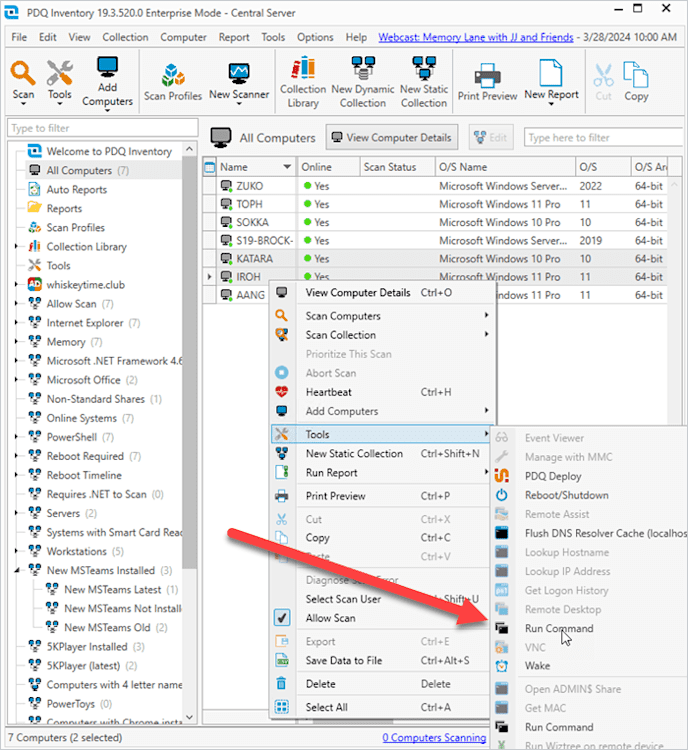The image size is (688, 750).
Task: Open the Report menu in menu bar
Action: [234, 37]
